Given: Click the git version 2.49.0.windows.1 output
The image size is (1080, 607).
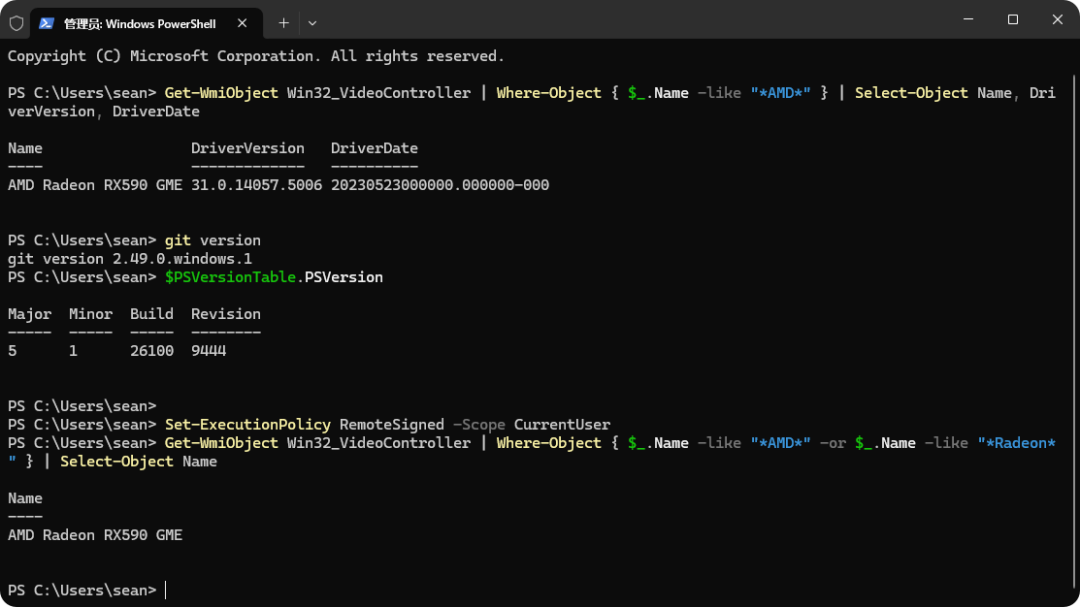Looking at the screenshot, I should click(x=129, y=259).
